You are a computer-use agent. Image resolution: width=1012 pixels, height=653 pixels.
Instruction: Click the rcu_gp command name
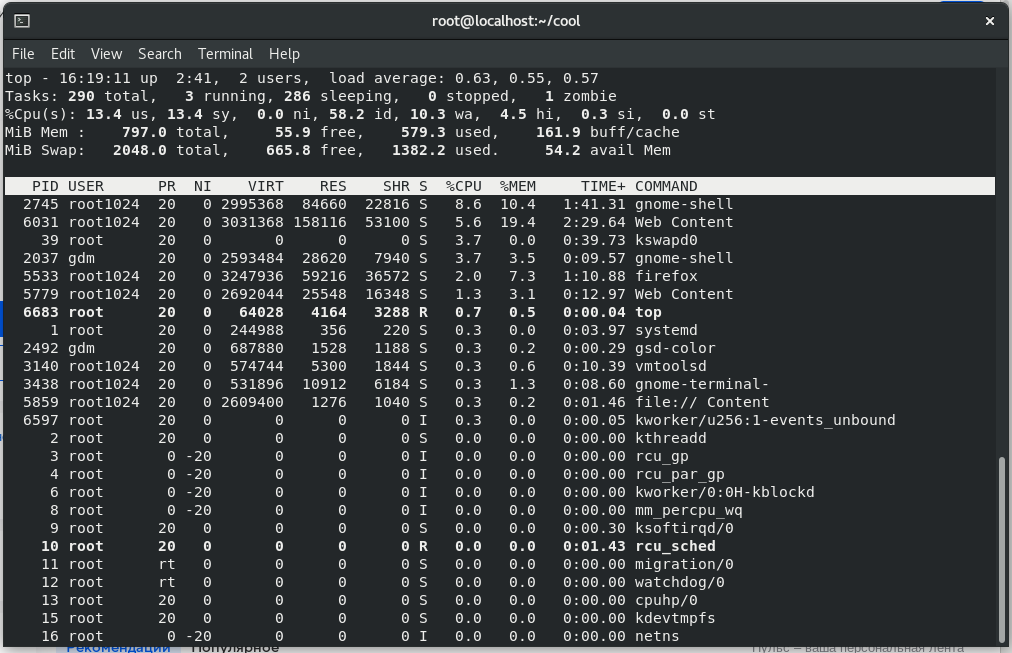tap(662, 457)
